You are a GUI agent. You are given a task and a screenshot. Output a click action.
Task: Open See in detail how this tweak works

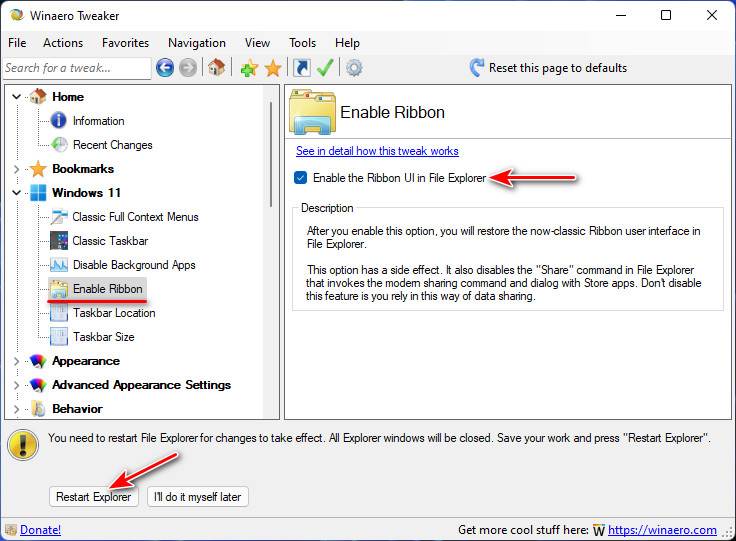(x=377, y=151)
